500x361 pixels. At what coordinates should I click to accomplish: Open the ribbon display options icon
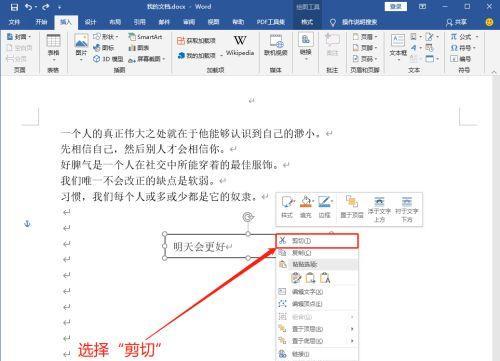pos(422,6)
